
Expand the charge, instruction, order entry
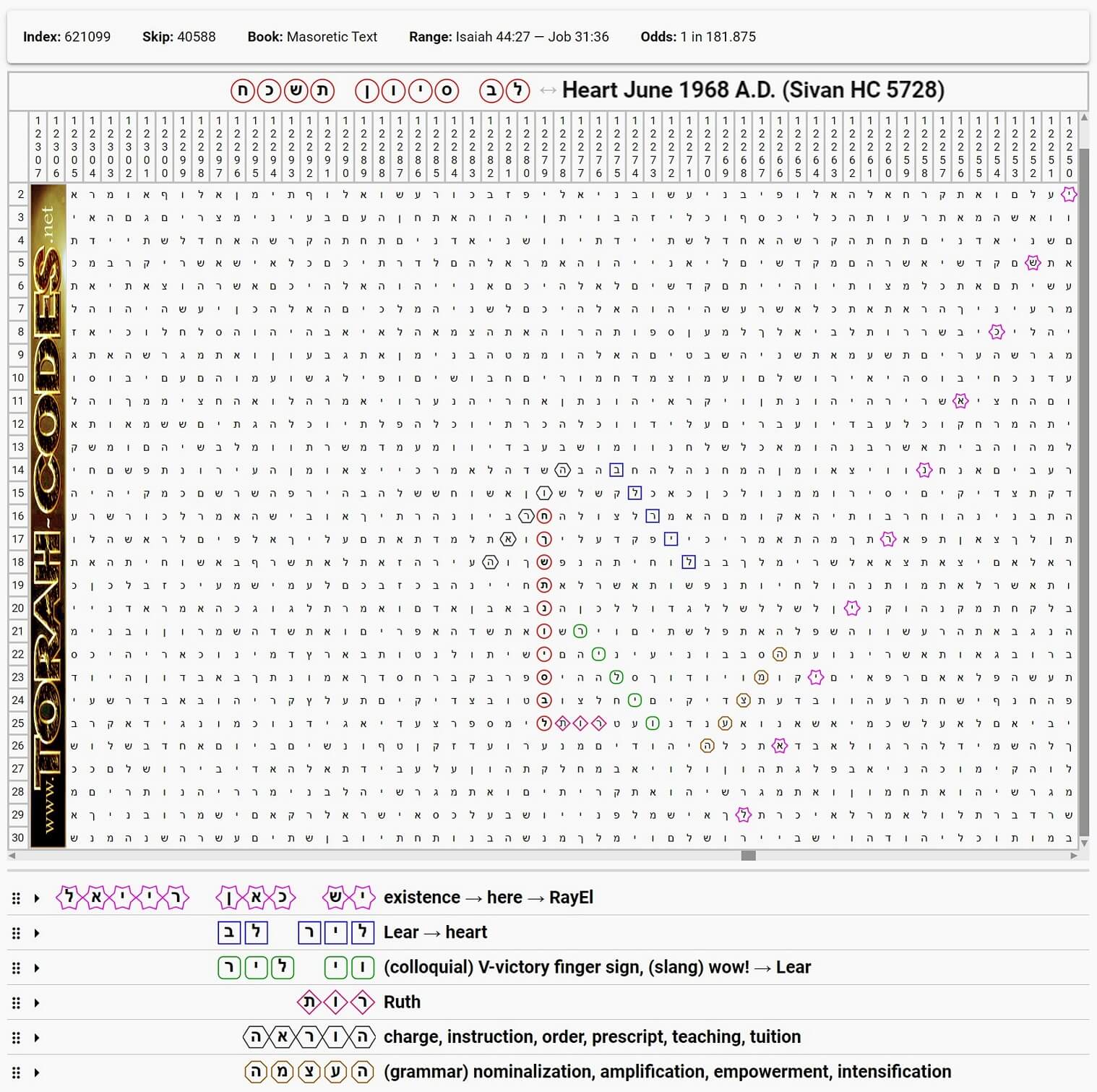click(37, 1038)
